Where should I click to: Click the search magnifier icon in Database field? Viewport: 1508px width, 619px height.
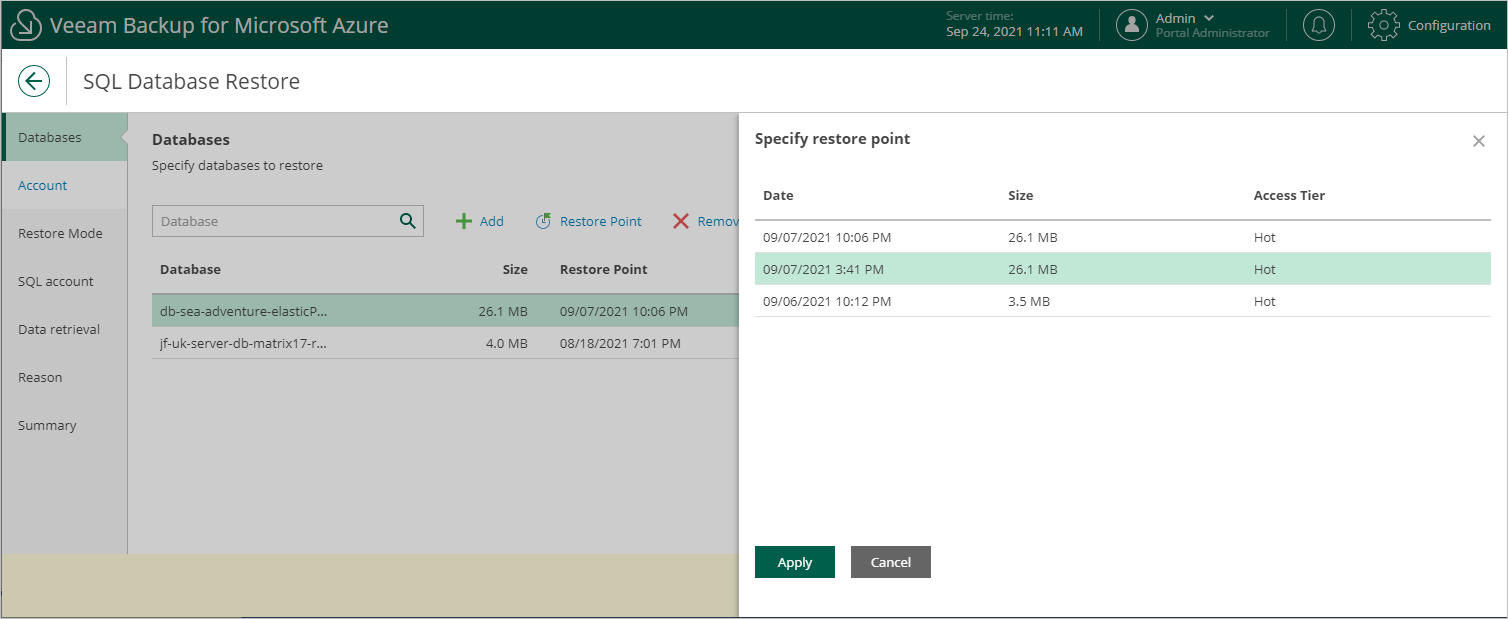[407, 221]
